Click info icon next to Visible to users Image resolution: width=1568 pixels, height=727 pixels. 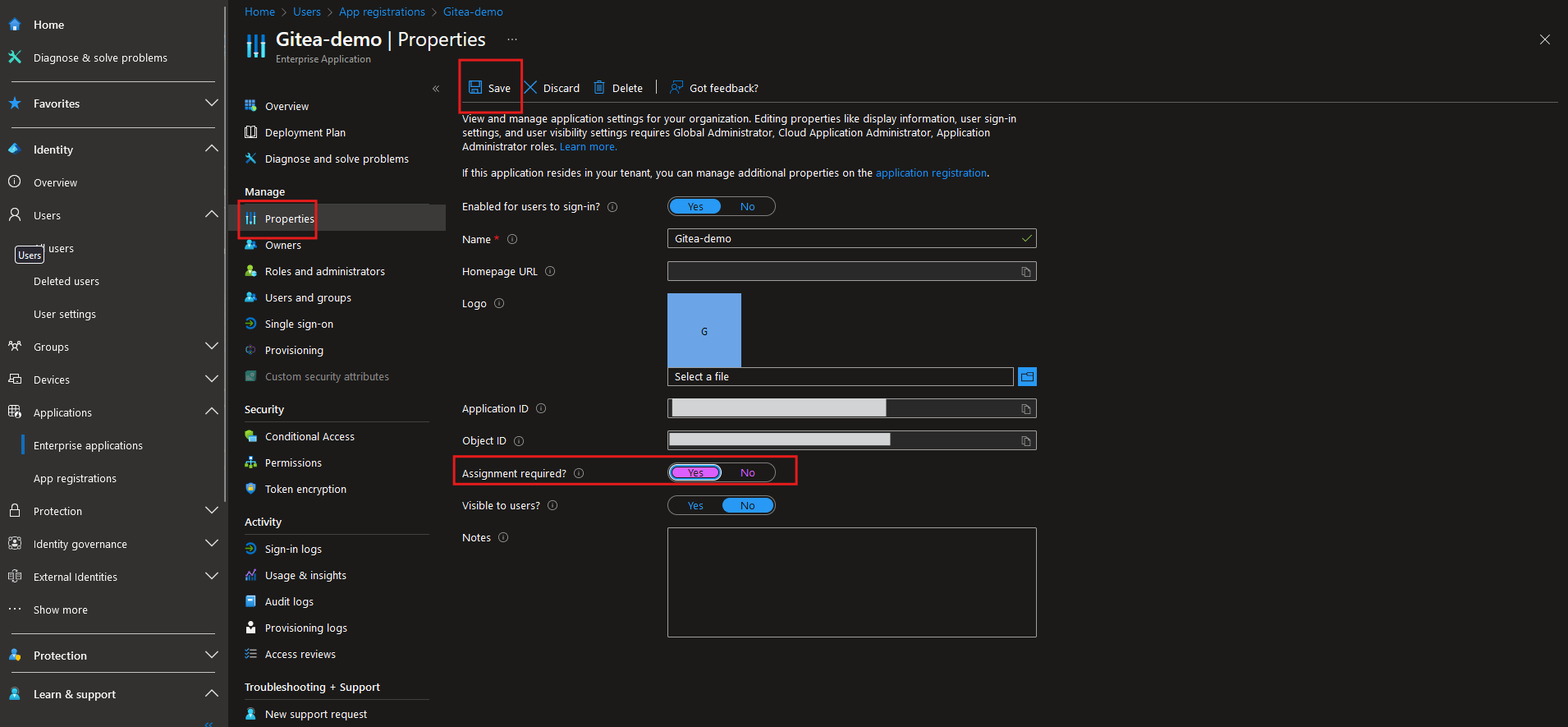(x=552, y=505)
